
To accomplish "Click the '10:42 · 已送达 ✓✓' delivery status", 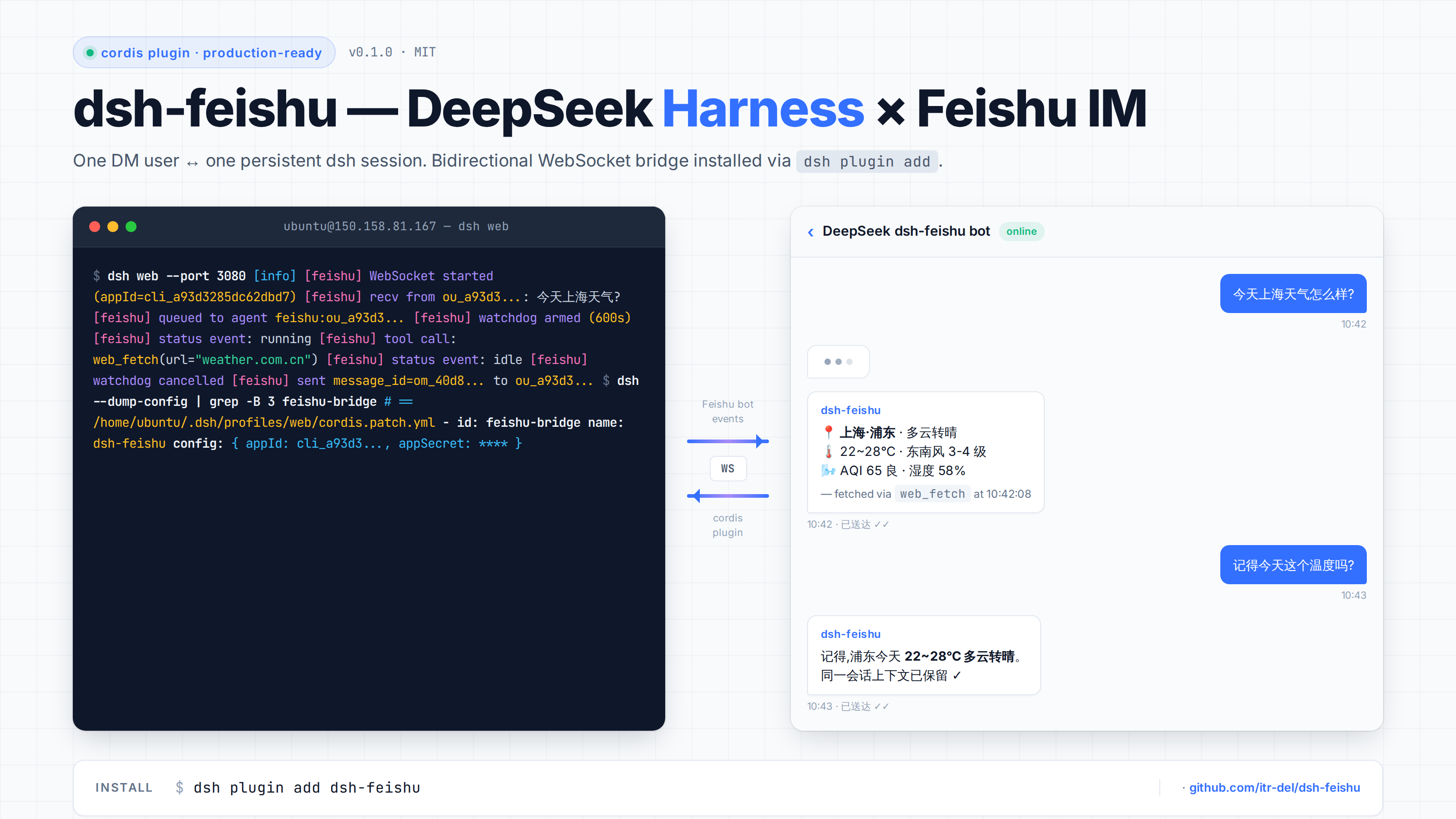I will [848, 525].
